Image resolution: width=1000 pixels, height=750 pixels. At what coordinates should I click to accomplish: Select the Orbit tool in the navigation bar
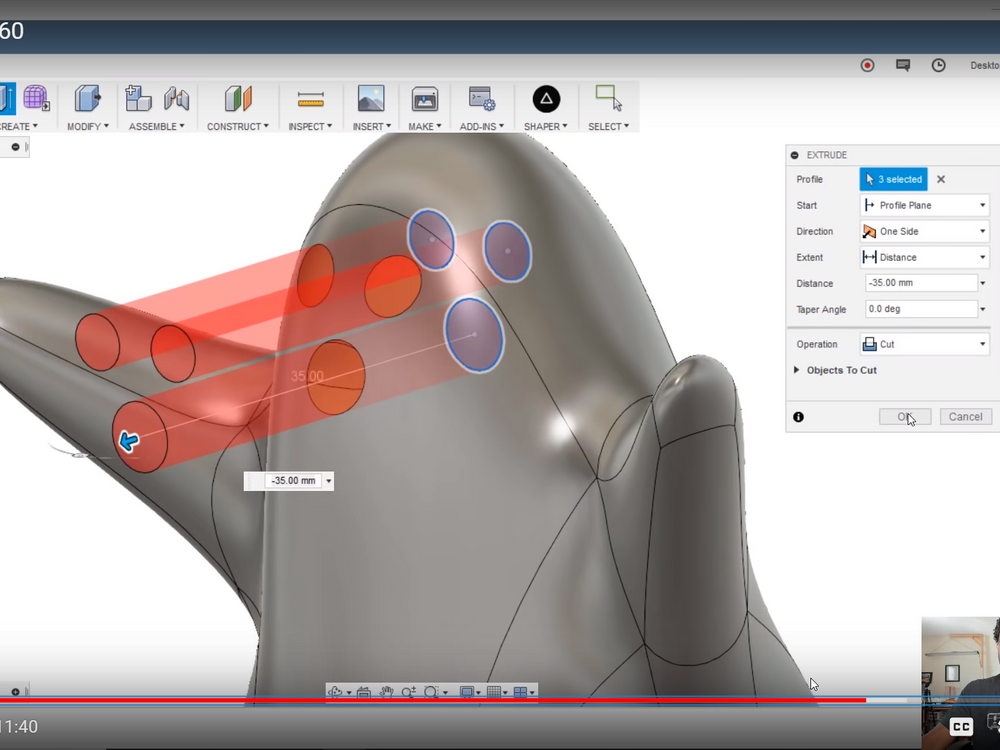click(334, 691)
